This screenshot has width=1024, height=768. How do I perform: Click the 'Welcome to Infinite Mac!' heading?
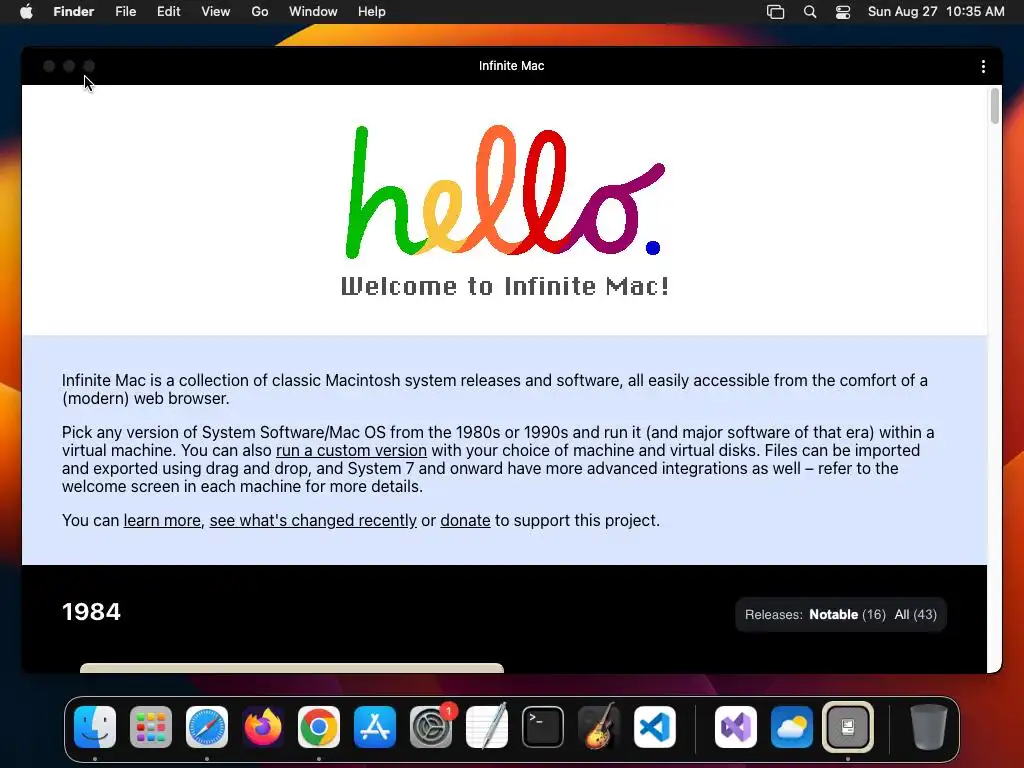505,286
